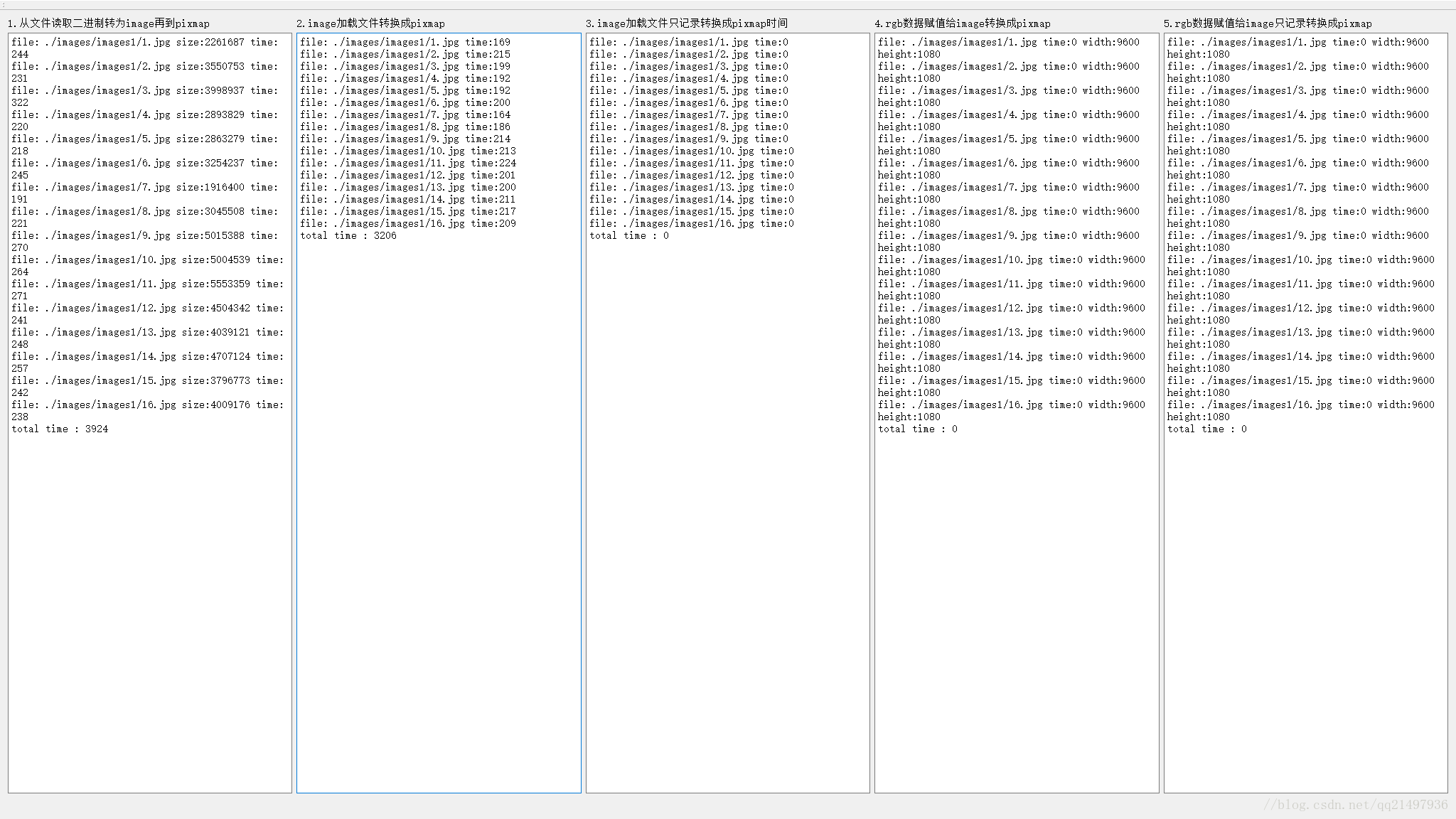Click the label '3.image加载文件只记录转换成pixmap时间'

click(687, 23)
